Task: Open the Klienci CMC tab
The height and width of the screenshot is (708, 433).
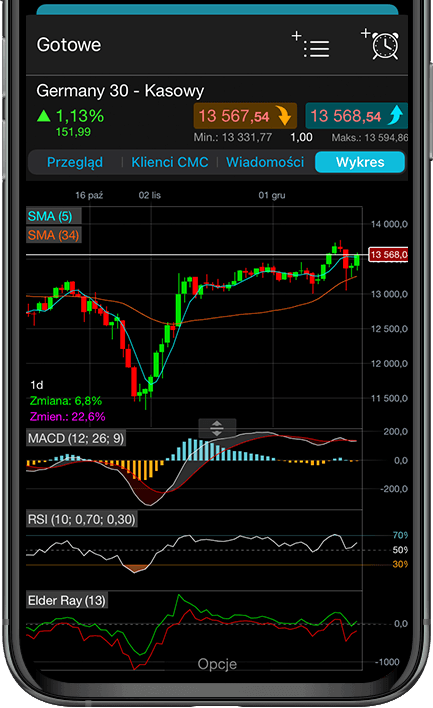Action: coord(170,162)
